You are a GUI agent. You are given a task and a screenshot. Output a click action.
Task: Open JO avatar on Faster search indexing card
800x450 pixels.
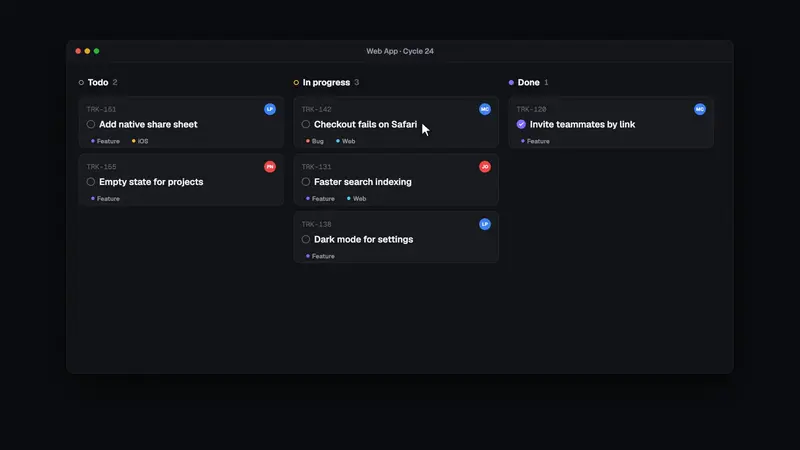(485, 167)
